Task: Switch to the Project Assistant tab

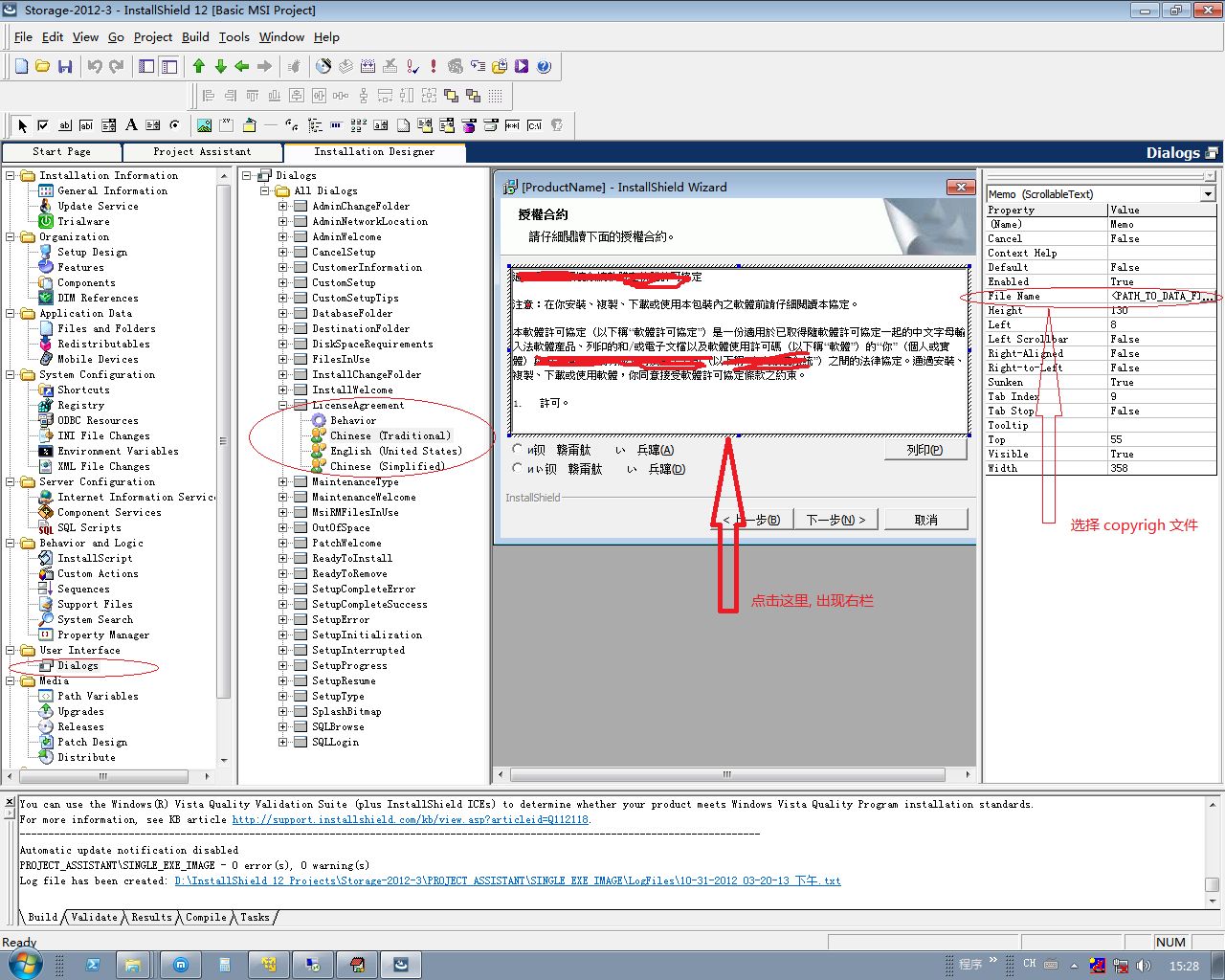Action: 202,152
